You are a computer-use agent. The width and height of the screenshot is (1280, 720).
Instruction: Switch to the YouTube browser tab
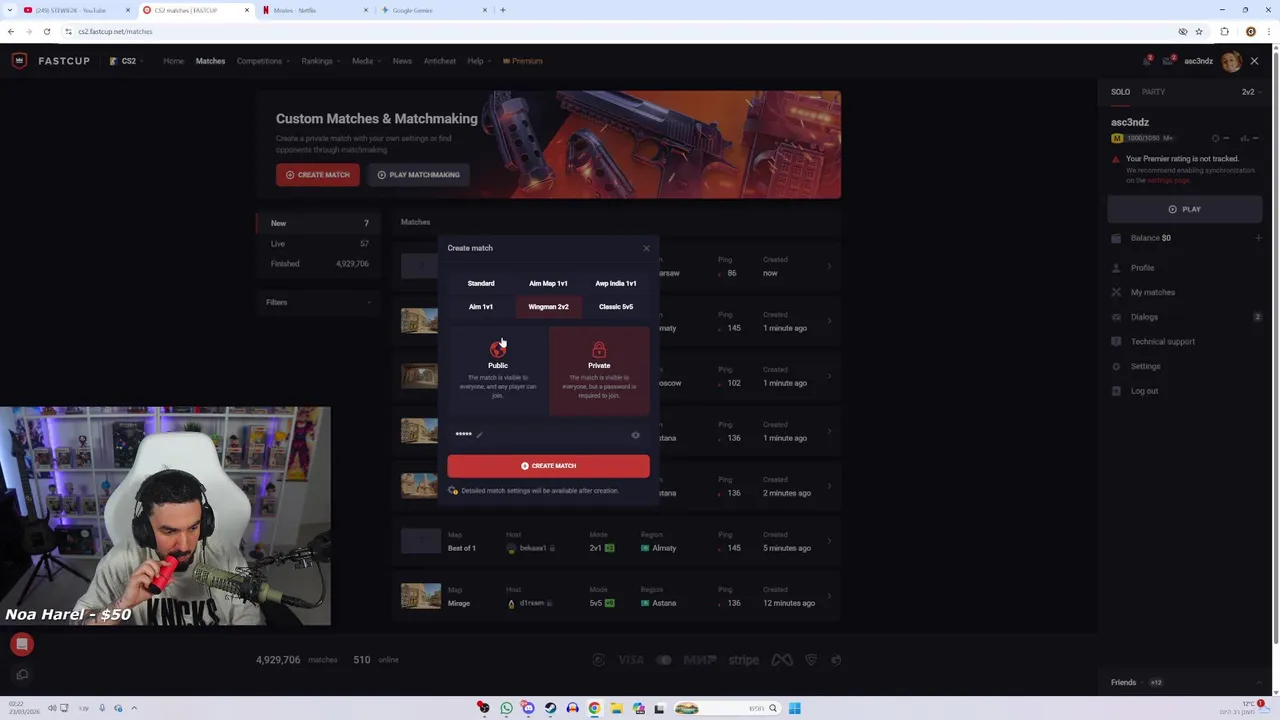76,10
